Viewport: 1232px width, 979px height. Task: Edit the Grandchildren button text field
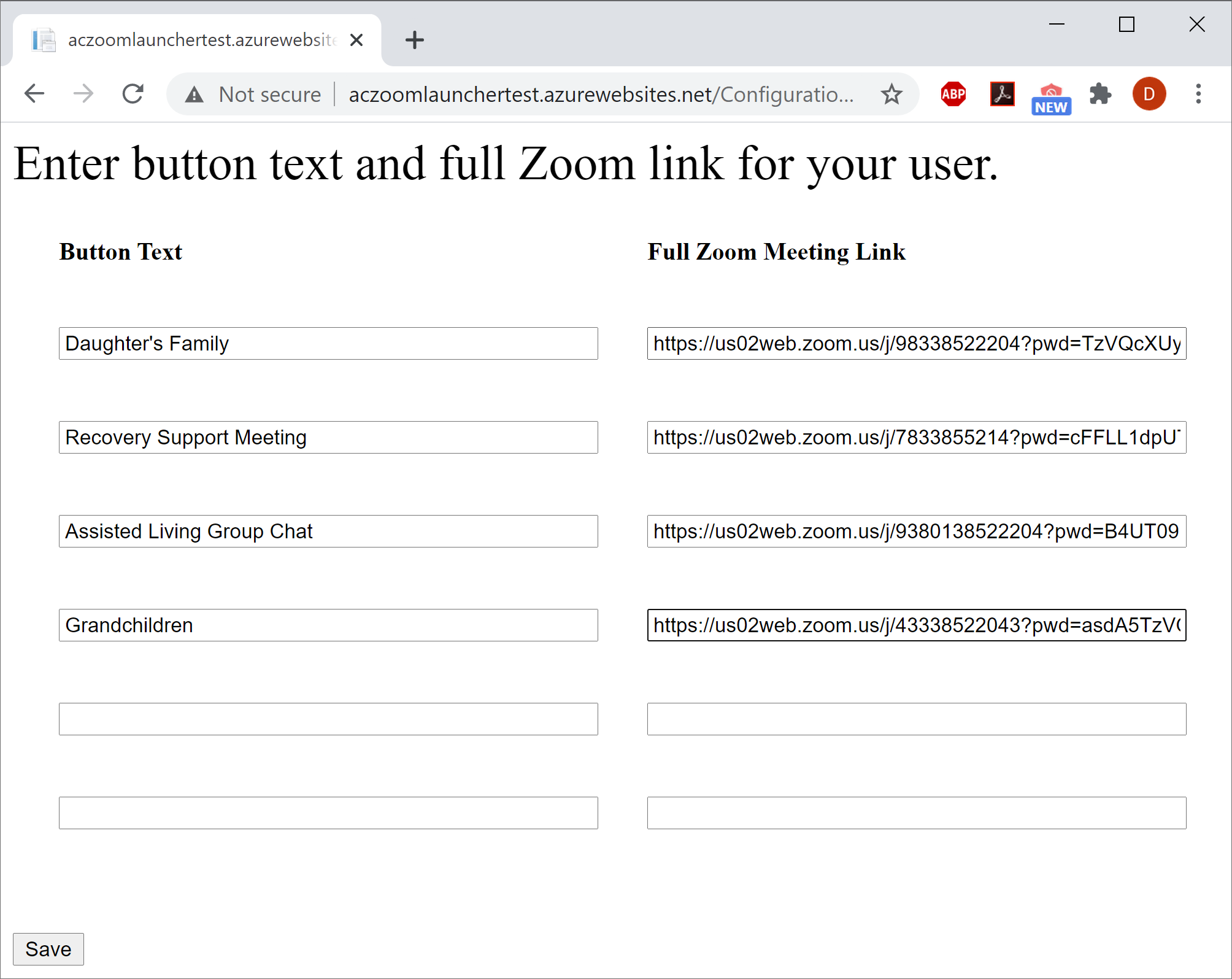(328, 625)
